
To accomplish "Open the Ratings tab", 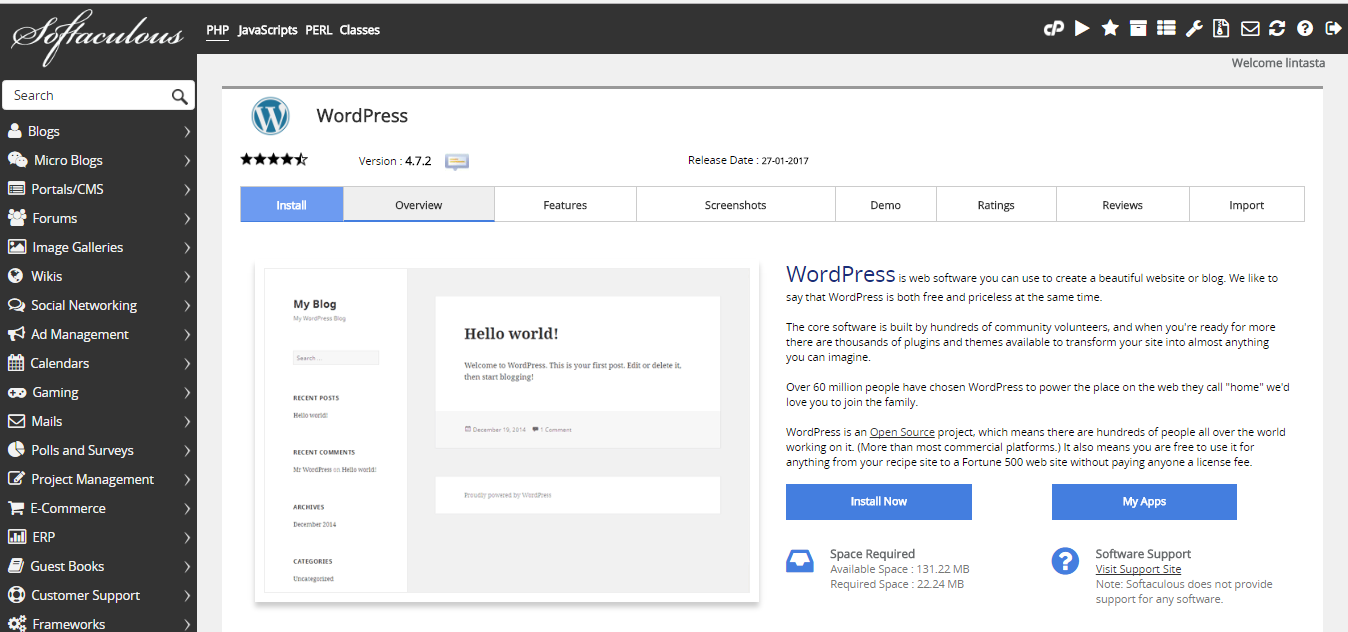I will (996, 204).
